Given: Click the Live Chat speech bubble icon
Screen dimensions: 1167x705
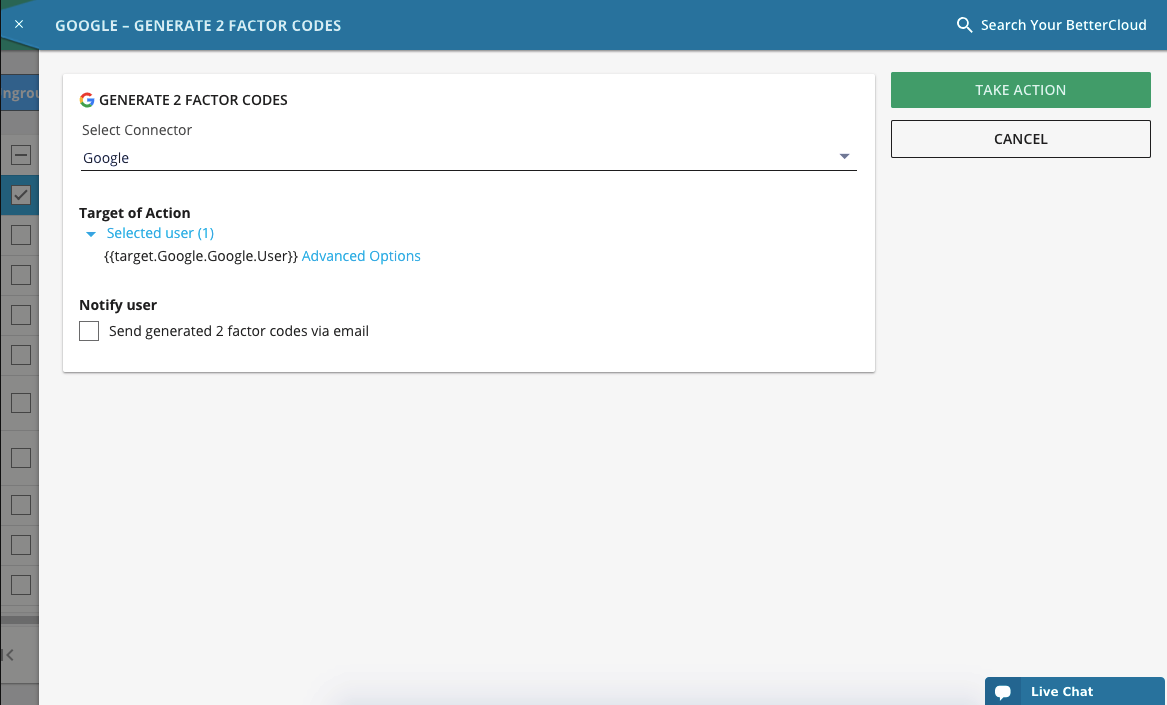Looking at the screenshot, I should 1003,692.
